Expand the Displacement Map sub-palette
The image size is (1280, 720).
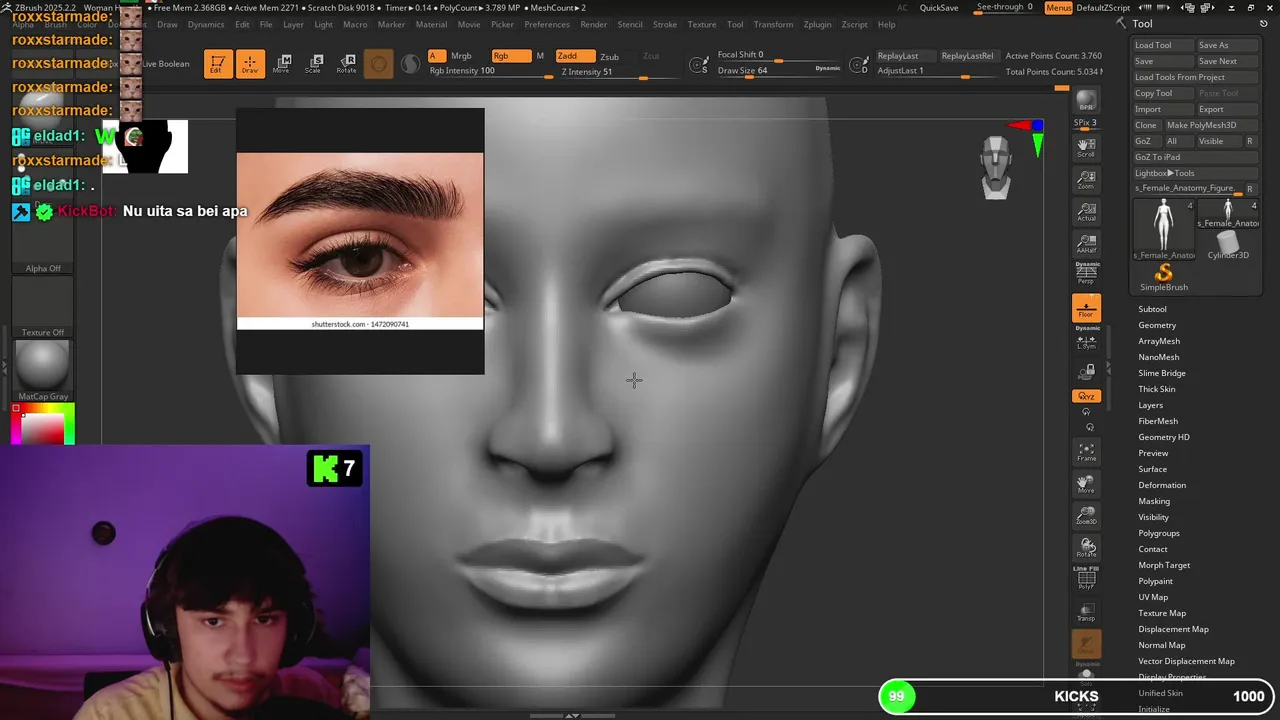pyautogui.click(x=1173, y=629)
